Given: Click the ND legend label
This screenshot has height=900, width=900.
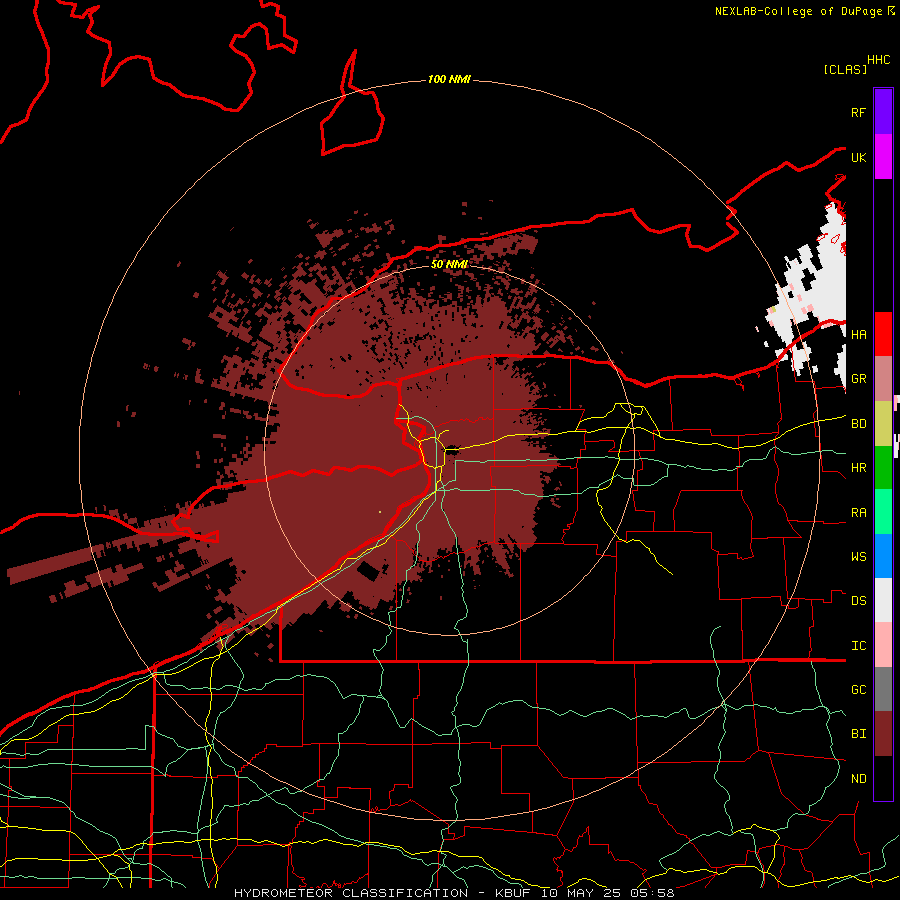Looking at the screenshot, I should pos(858,779).
